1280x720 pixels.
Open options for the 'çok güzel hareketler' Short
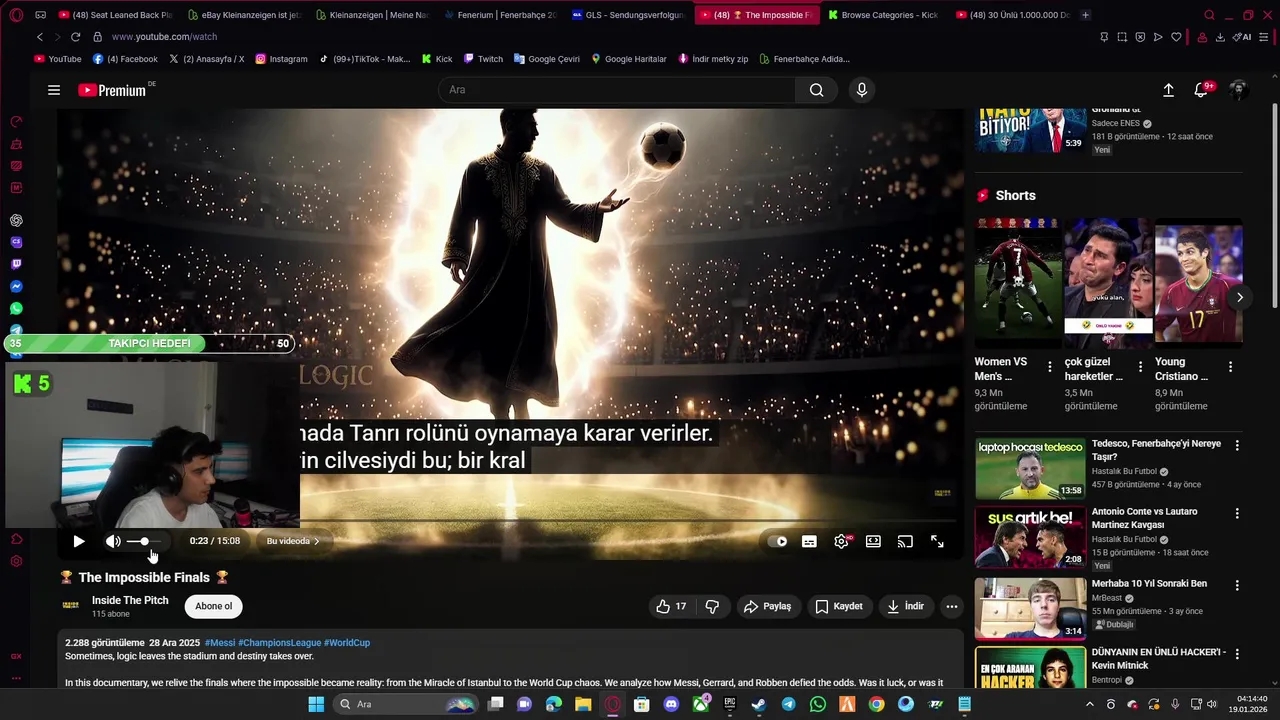(1140, 367)
